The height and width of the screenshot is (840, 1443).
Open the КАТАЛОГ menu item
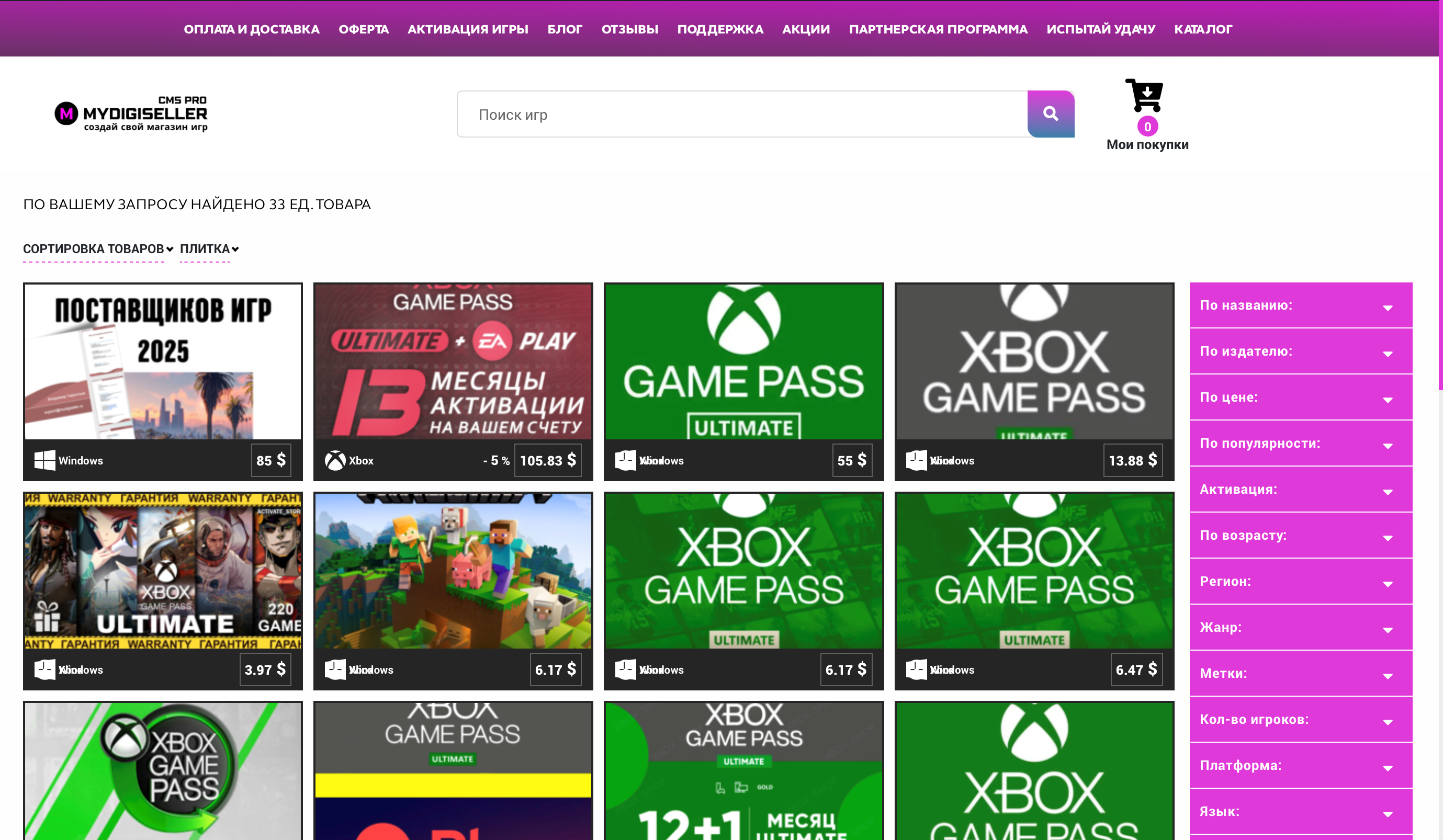click(1203, 29)
